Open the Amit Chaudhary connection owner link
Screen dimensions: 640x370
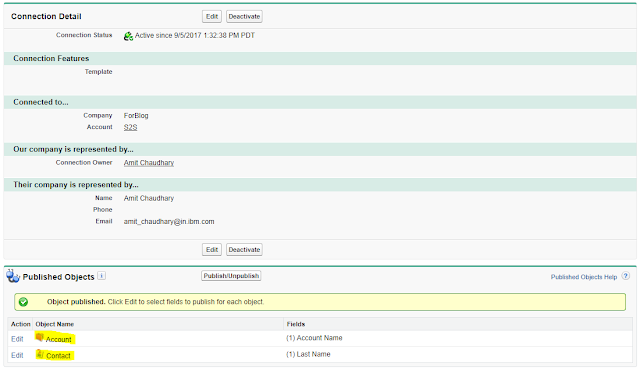(x=149, y=163)
